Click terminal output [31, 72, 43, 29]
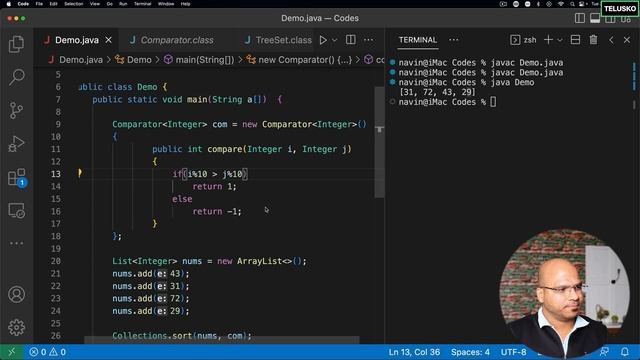The width and height of the screenshot is (640, 360). (x=437, y=92)
